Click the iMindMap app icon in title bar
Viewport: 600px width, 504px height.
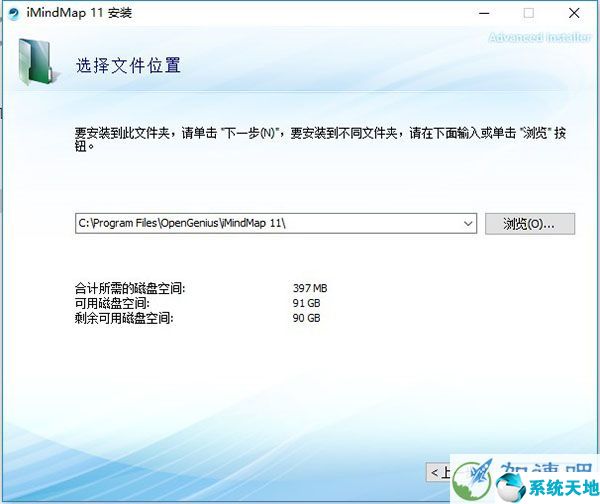(x=14, y=14)
